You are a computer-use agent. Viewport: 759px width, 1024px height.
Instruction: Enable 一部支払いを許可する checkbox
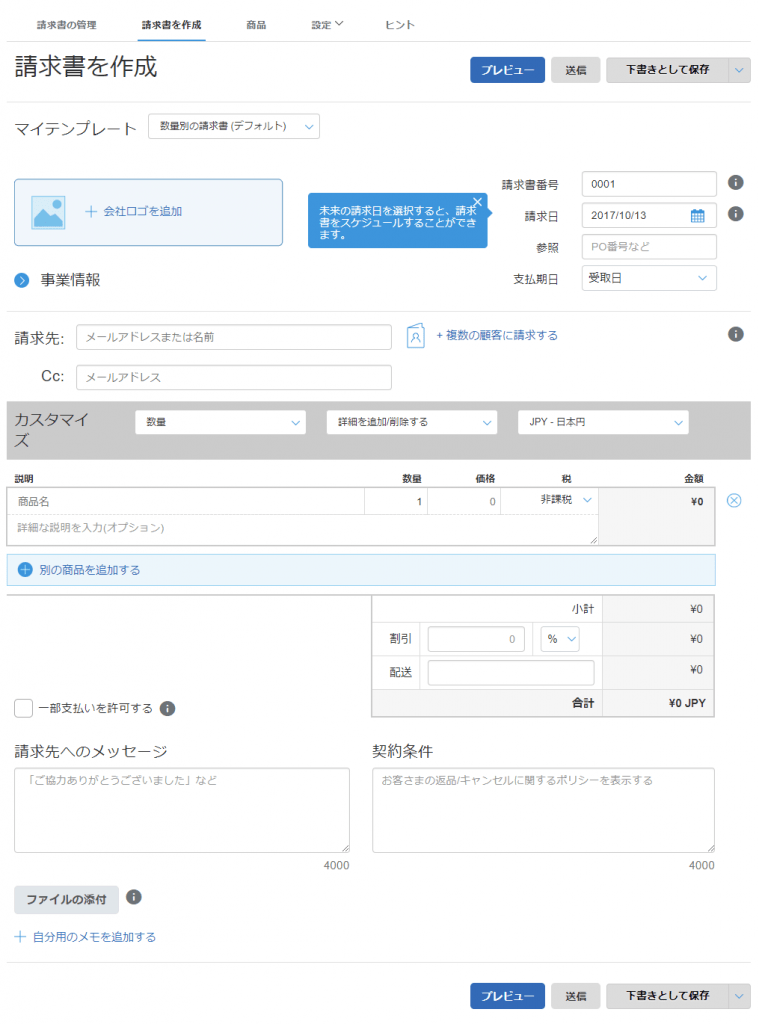24,709
